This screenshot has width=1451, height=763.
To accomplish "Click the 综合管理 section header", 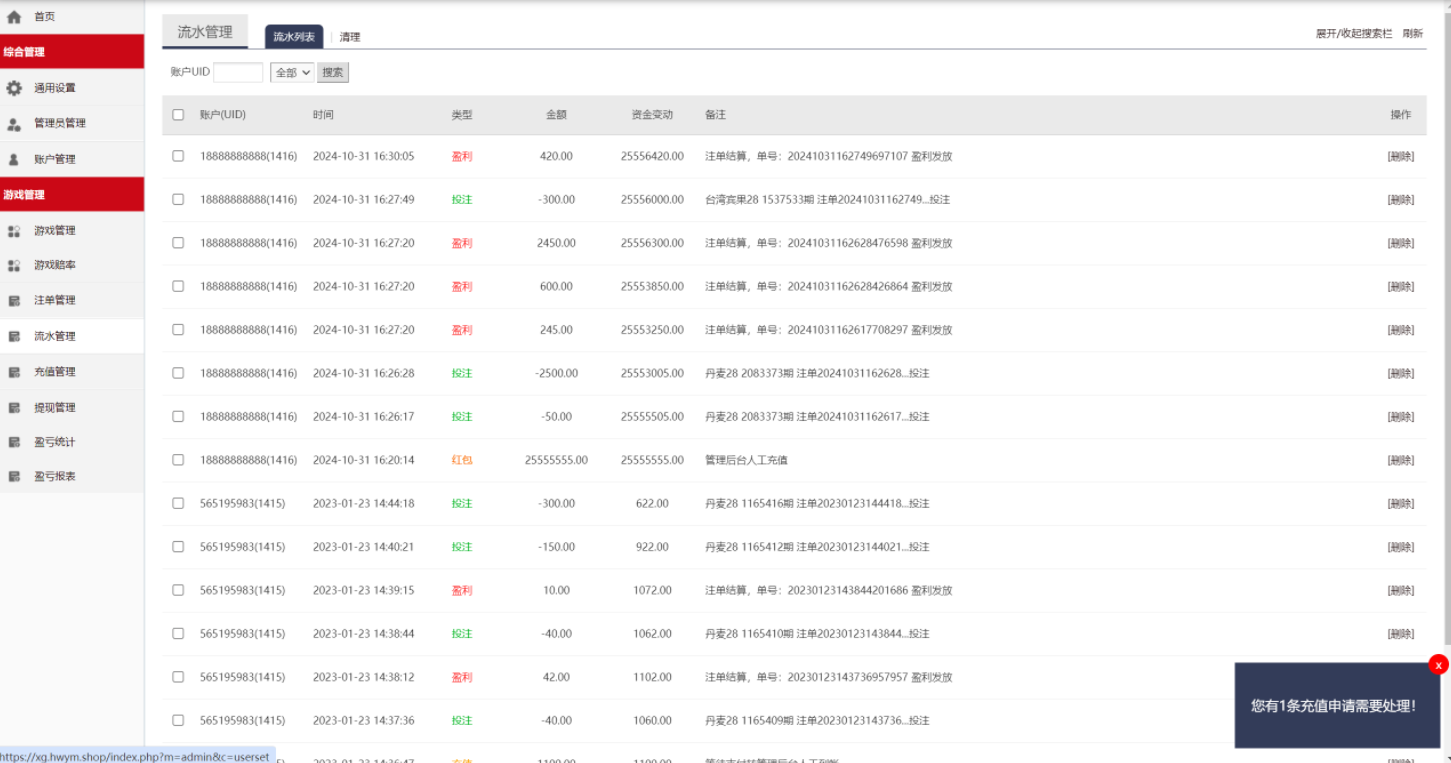I will [72, 52].
